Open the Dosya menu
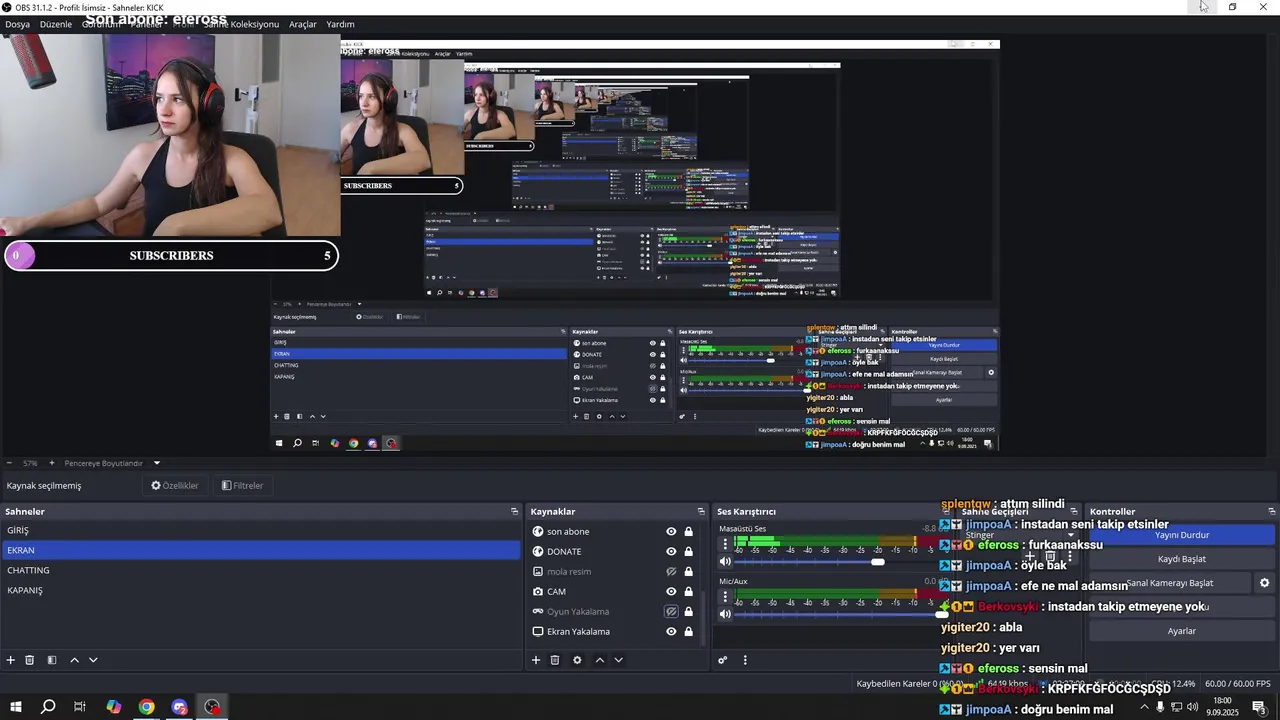Image resolution: width=1280 pixels, height=720 pixels. (17, 24)
